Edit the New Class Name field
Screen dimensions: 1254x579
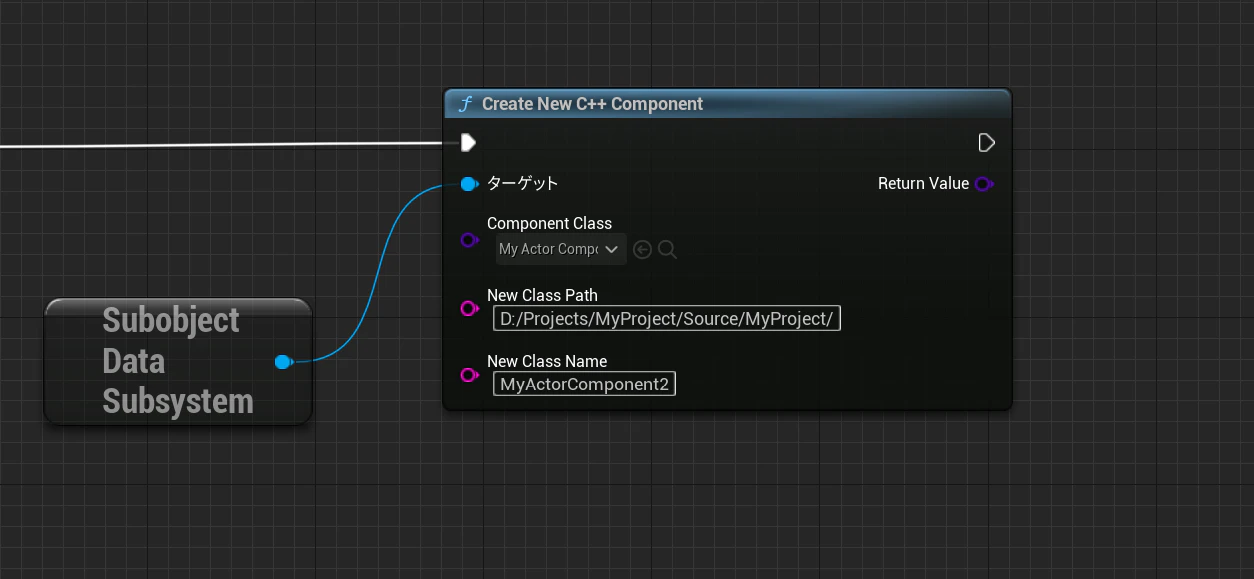point(584,384)
